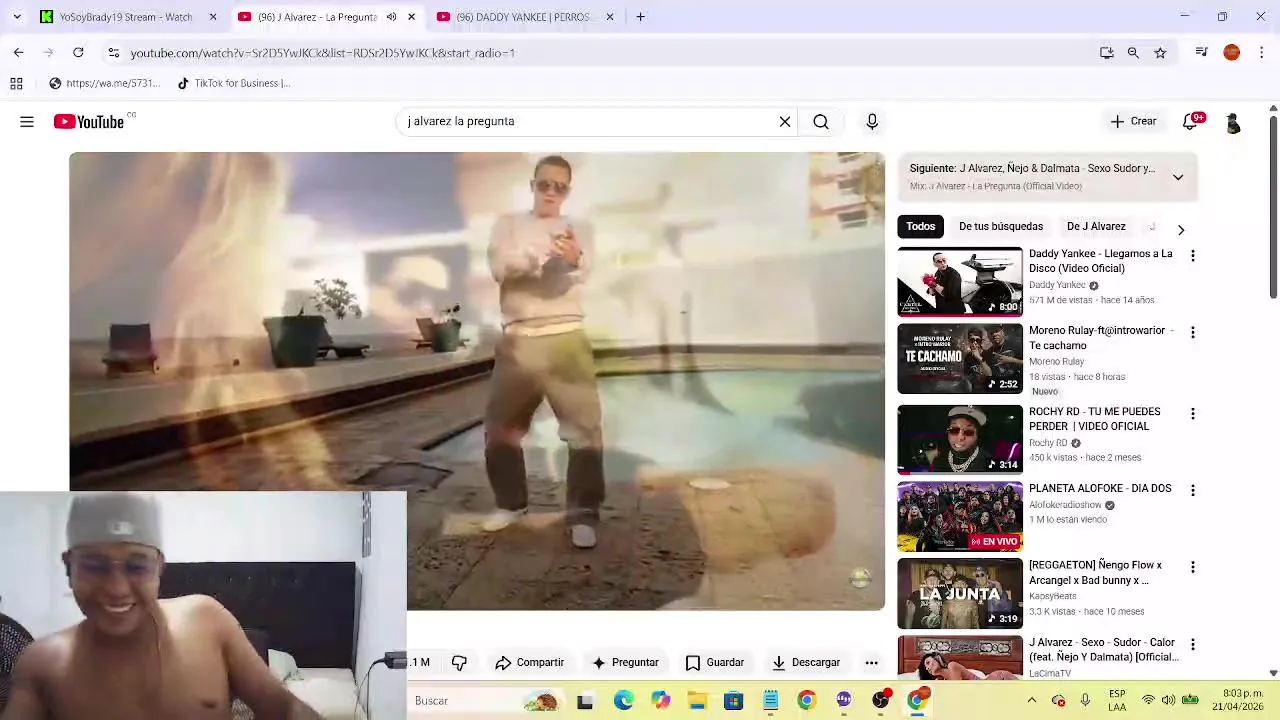The width and height of the screenshot is (1280, 720).
Task: Open the La Junta reggaeton thumbnail
Action: (x=960, y=593)
